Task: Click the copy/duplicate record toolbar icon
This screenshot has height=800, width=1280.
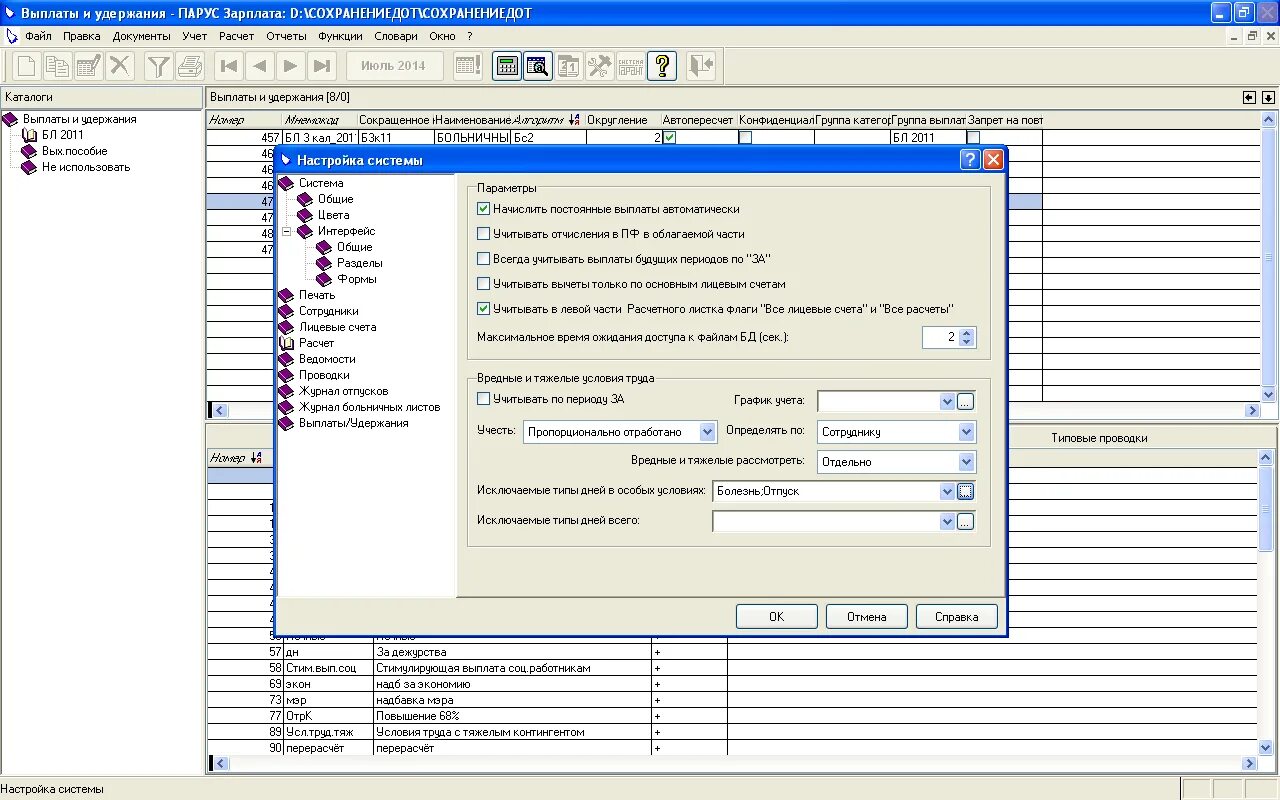Action: point(57,66)
